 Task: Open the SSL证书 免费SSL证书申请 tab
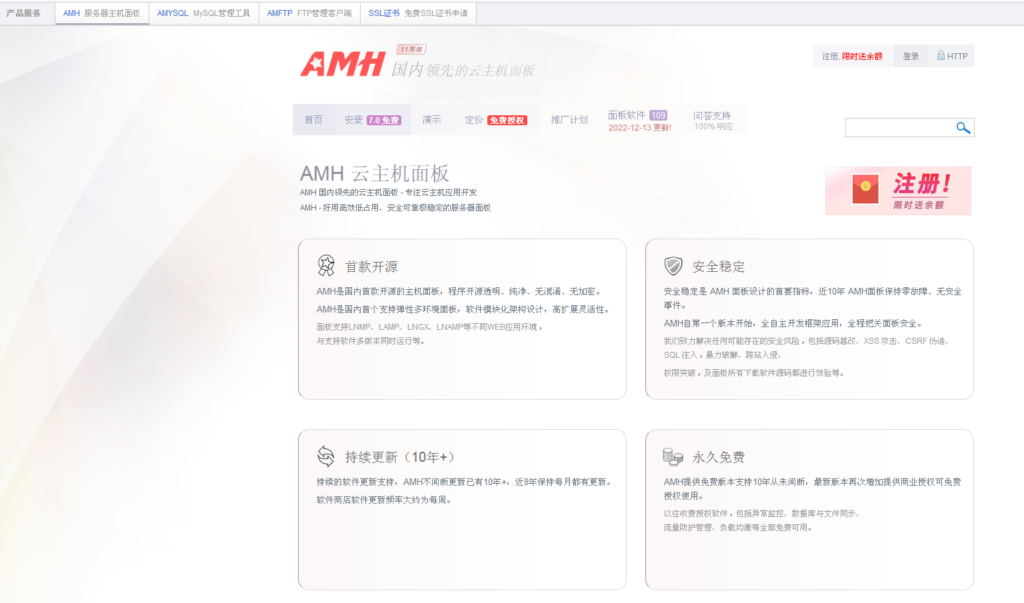click(x=418, y=13)
